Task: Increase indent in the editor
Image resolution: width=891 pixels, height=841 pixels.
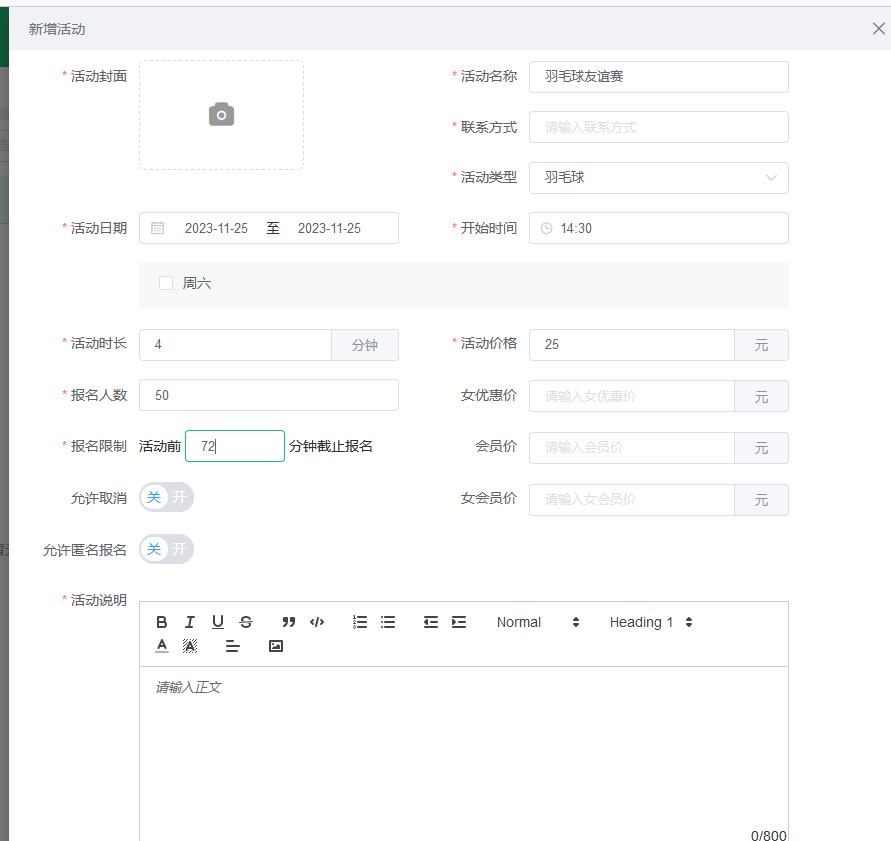Action: (x=459, y=622)
